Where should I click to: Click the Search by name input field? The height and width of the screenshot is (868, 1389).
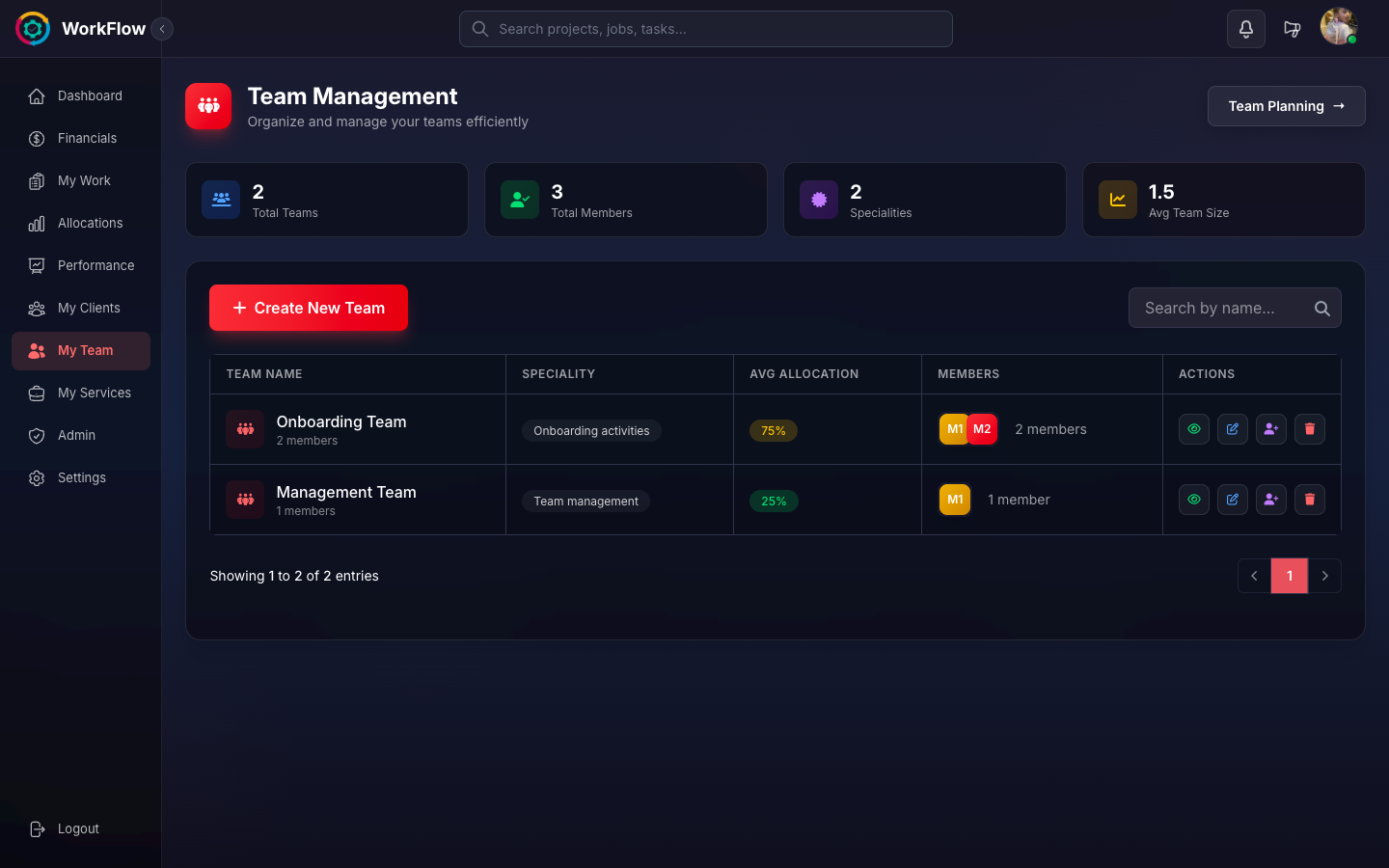coord(1220,308)
